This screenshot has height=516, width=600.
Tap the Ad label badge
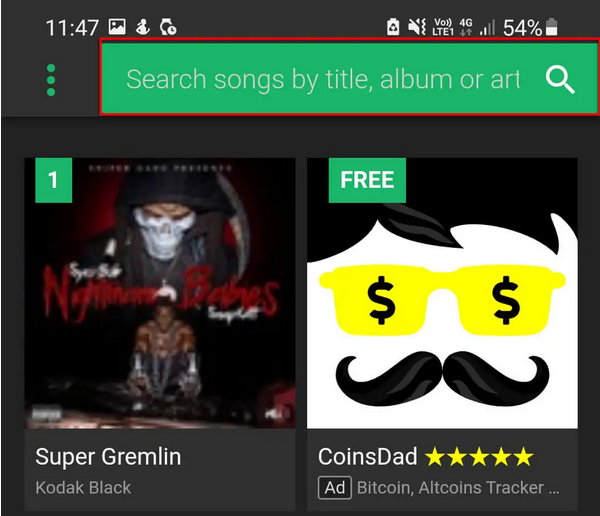coord(335,488)
